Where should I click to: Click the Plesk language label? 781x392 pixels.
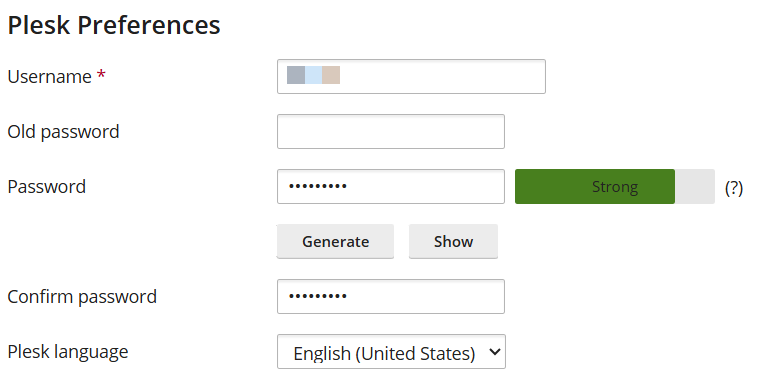(x=68, y=352)
